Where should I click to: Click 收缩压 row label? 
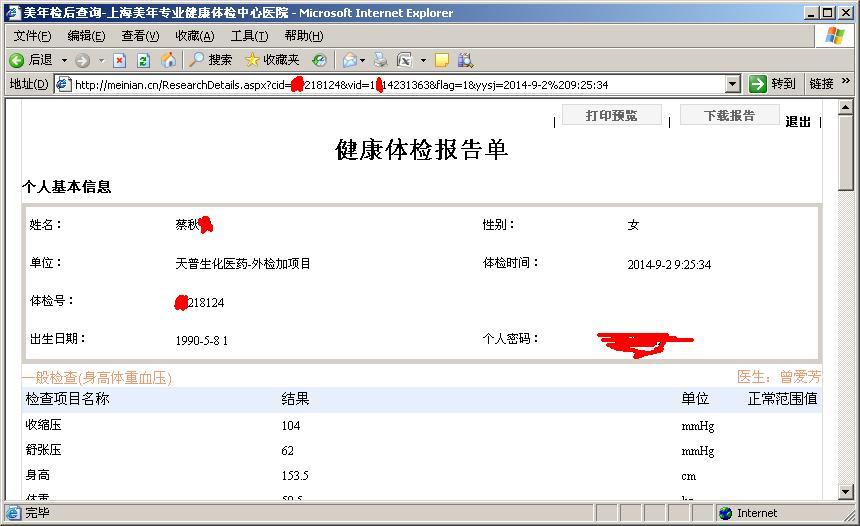pyautogui.click(x=43, y=425)
